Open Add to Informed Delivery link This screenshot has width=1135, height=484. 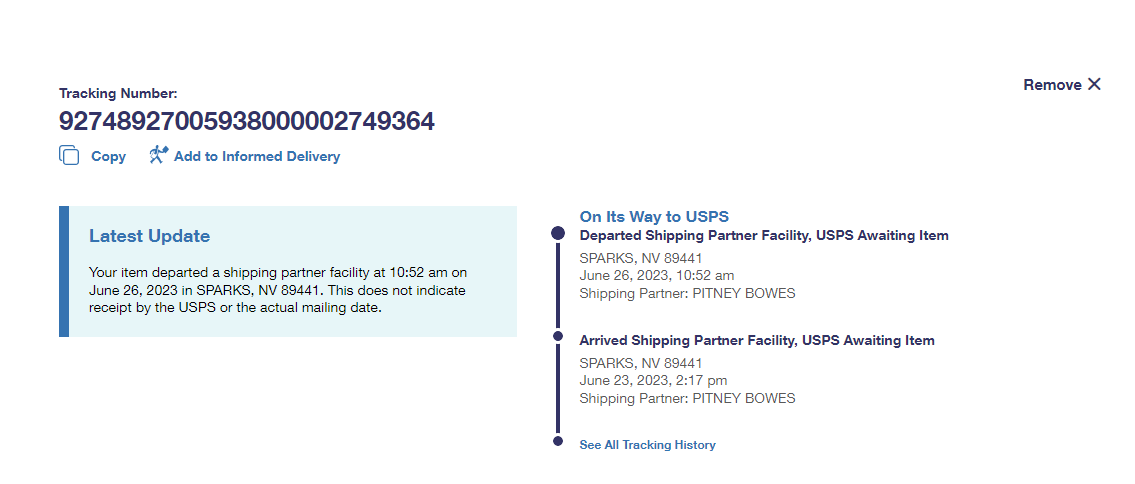pyautogui.click(x=257, y=157)
